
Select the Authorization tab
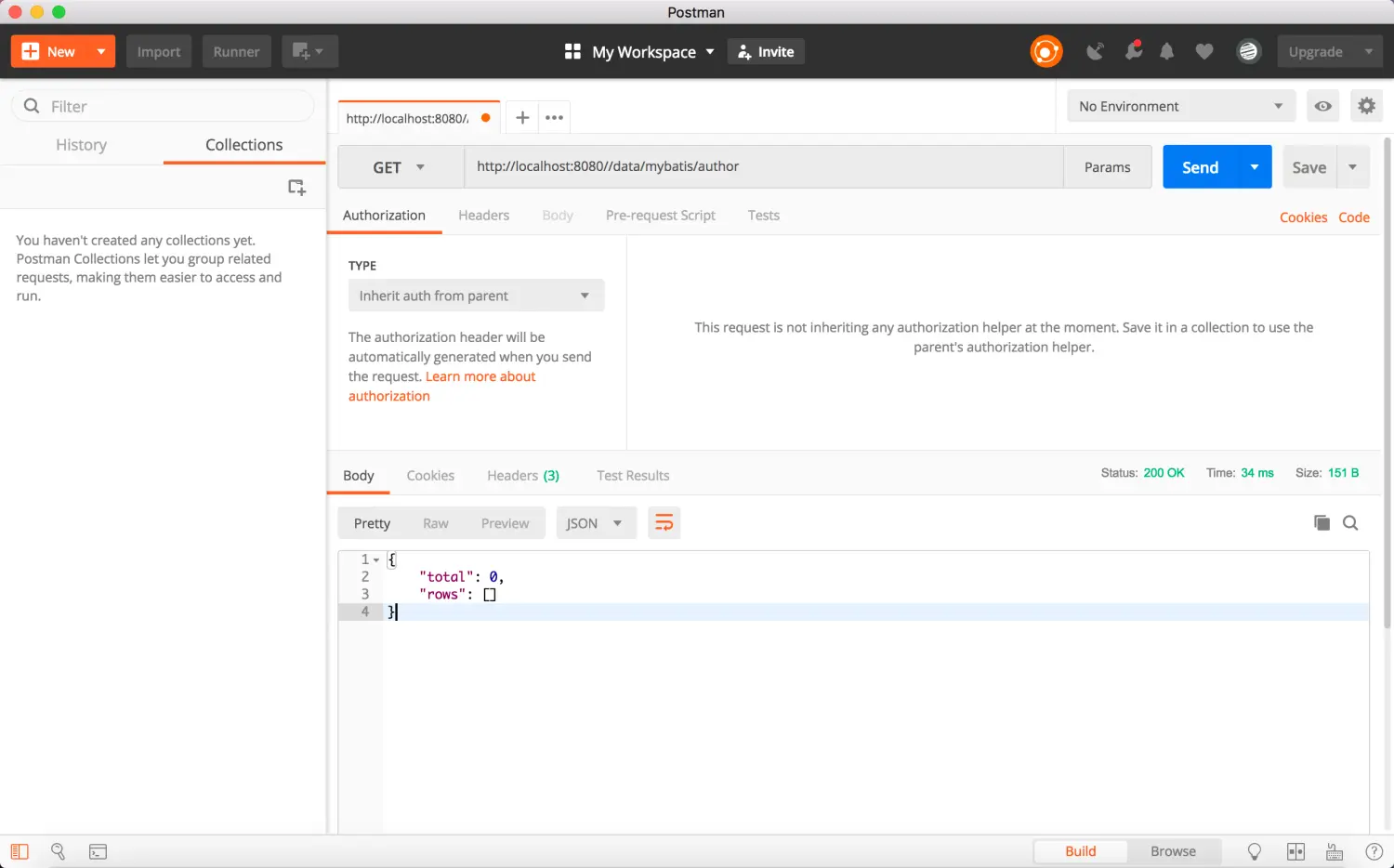384,216
